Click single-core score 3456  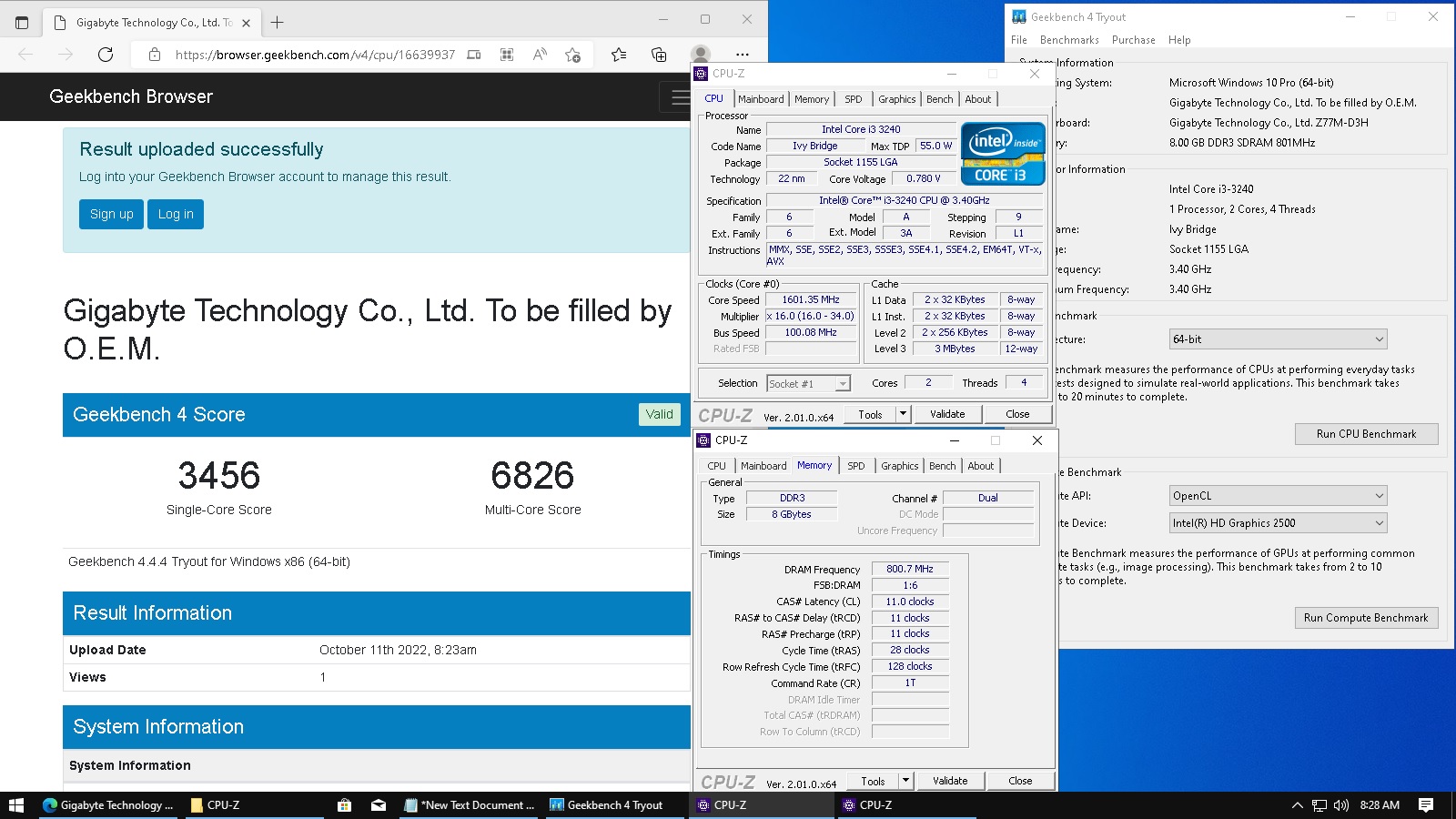219,476
